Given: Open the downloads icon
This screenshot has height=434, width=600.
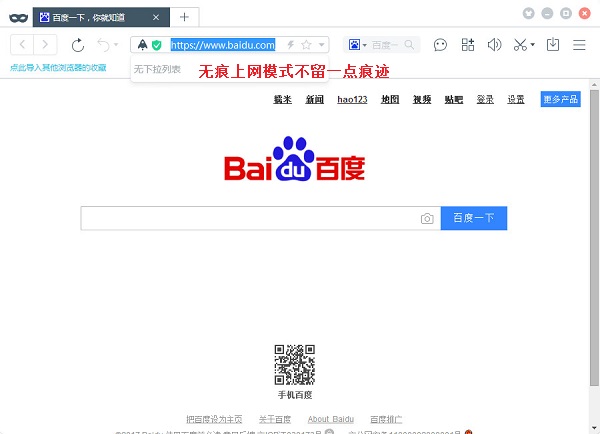Looking at the screenshot, I should click(553, 45).
